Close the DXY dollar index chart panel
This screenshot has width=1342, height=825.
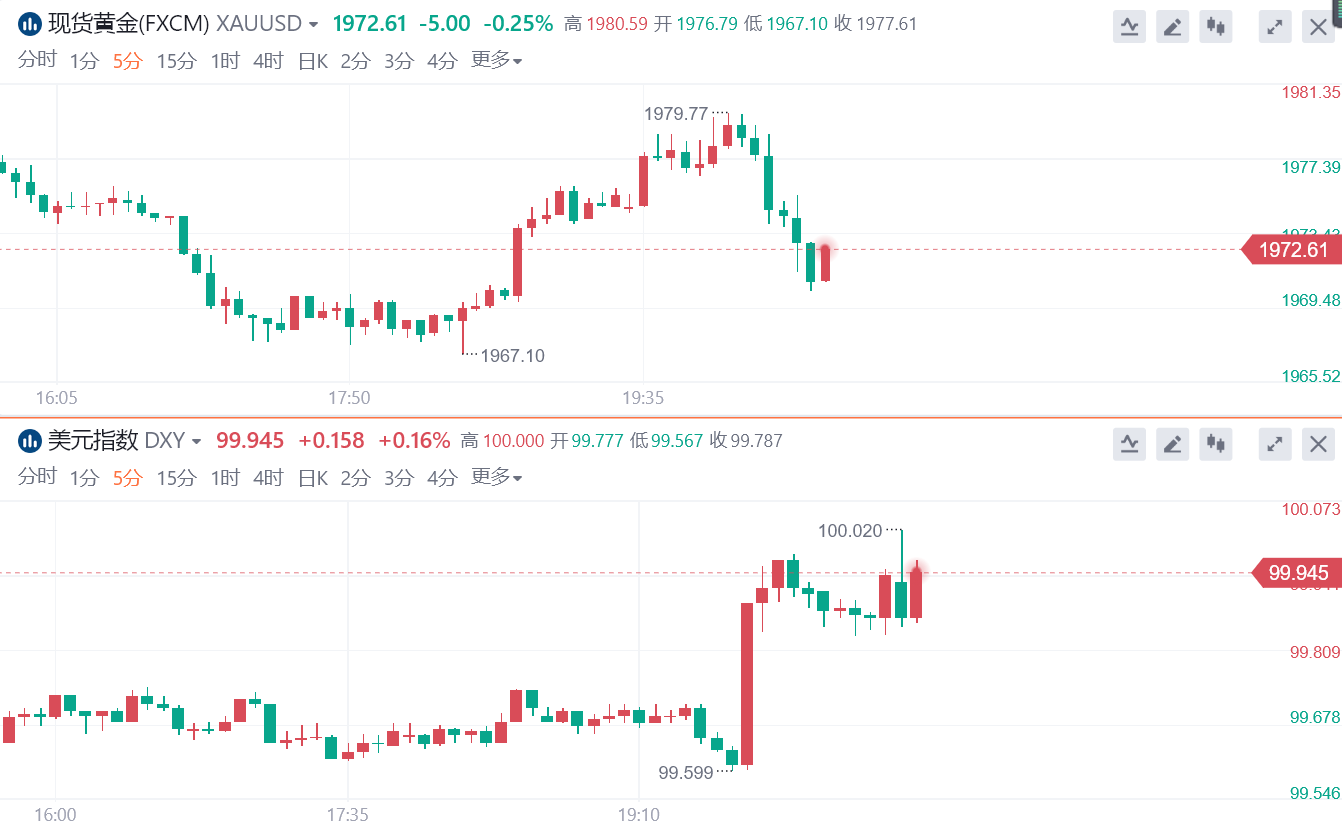point(1319,444)
